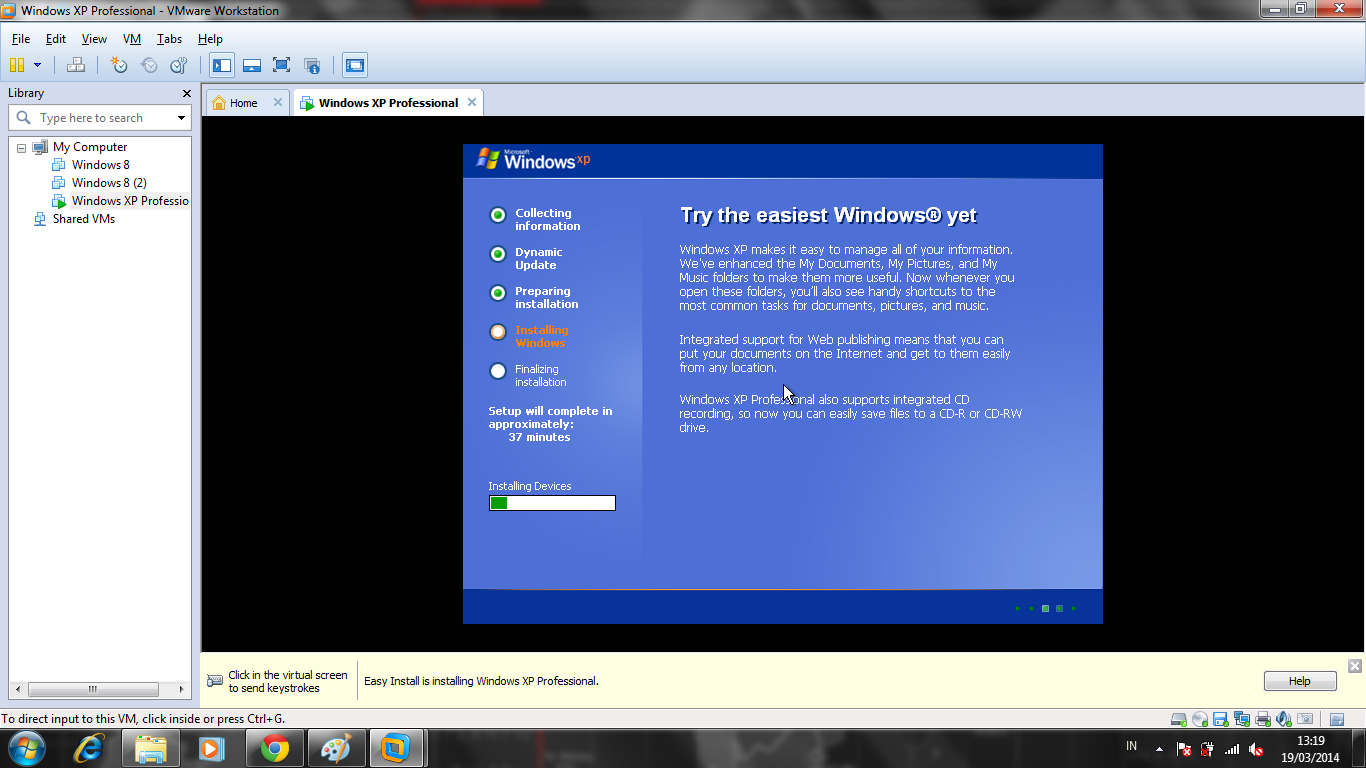Open the VM menu

pyautogui.click(x=132, y=39)
